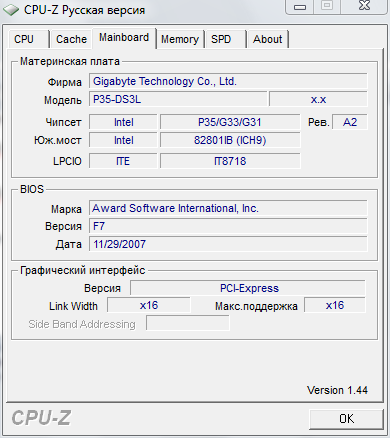The height and width of the screenshot is (438, 390).
Task: Click the Макс.поддержка label
Action: coord(256,306)
